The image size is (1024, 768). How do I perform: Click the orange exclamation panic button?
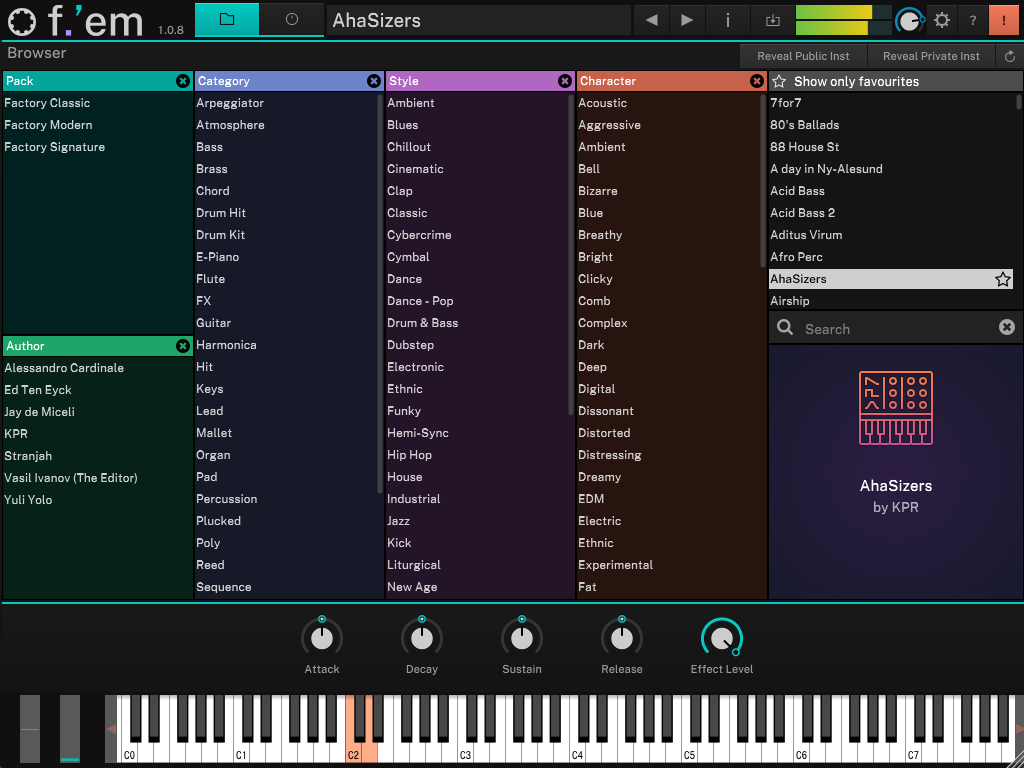coord(1004,19)
